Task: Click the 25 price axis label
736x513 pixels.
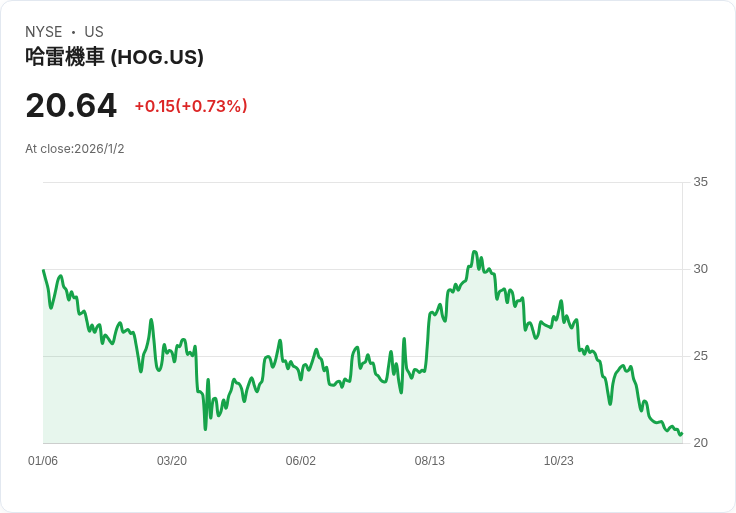Action: point(700,356)
